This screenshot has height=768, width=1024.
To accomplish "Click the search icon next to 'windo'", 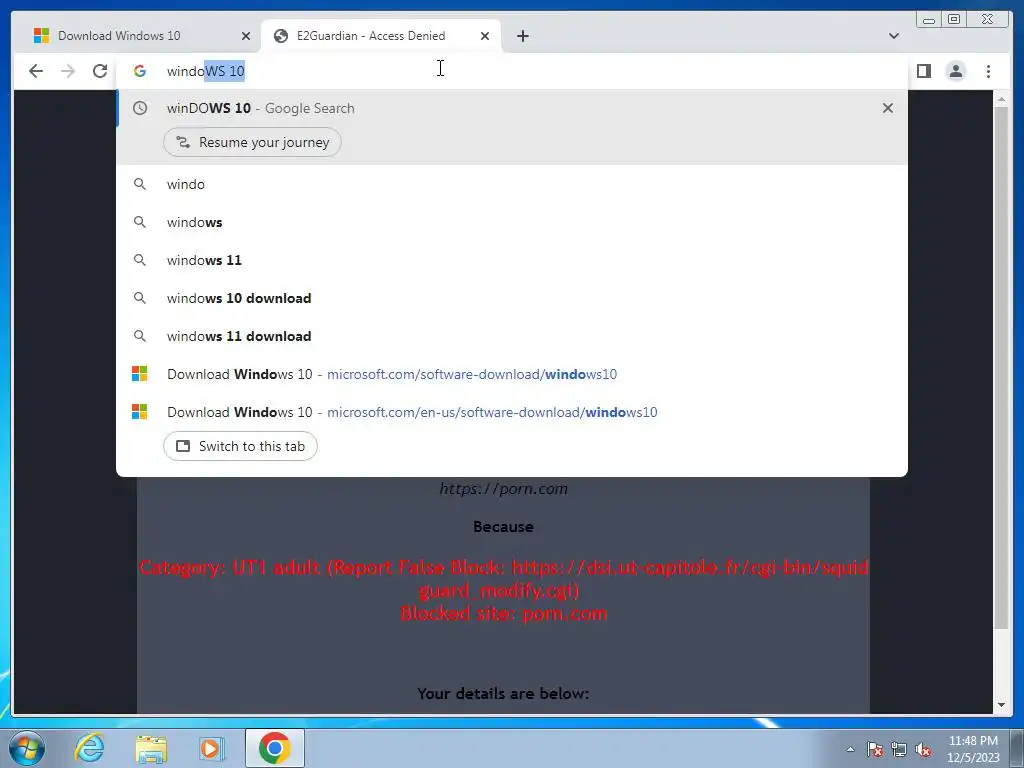I will point(140,184).
